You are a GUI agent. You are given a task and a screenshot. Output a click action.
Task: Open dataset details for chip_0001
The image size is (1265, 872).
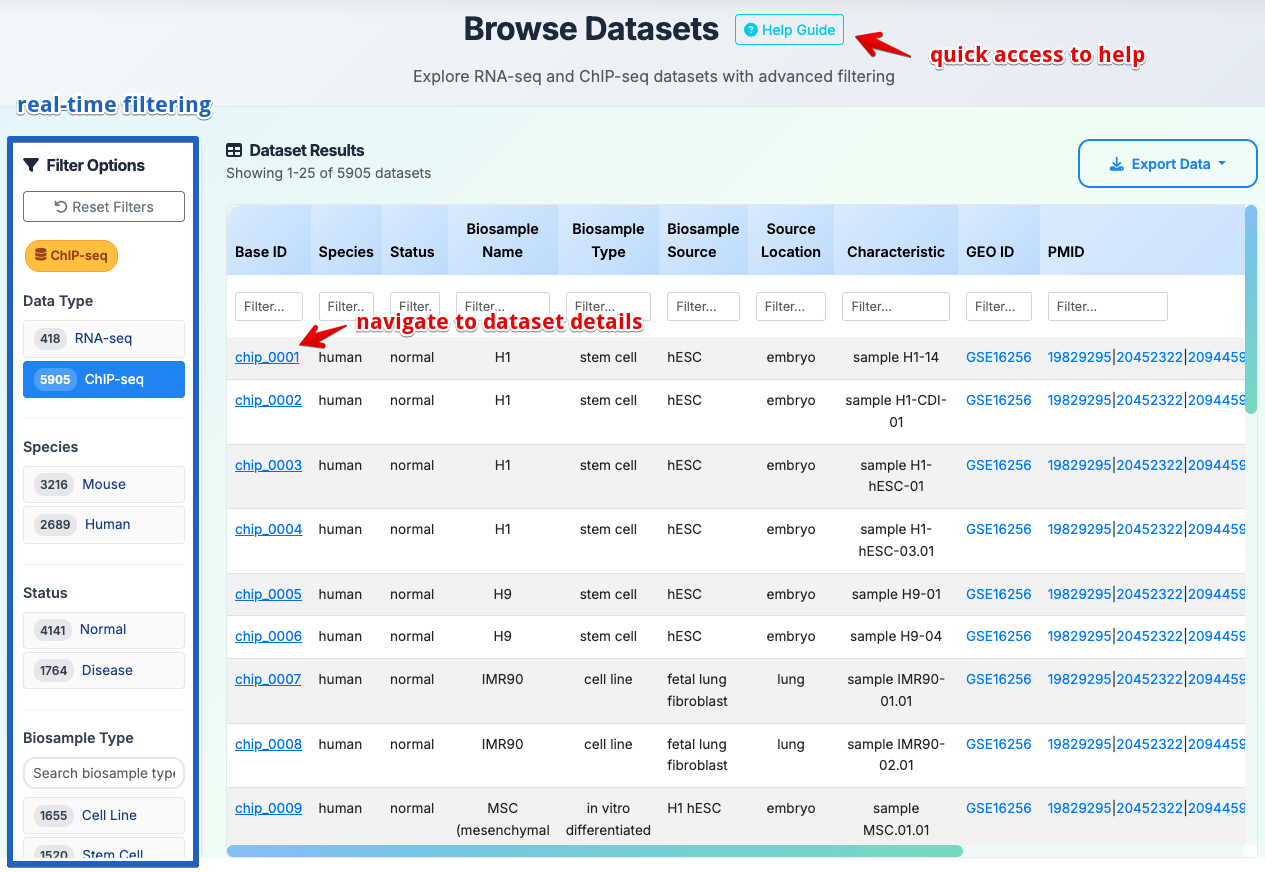tap(267, 357)
